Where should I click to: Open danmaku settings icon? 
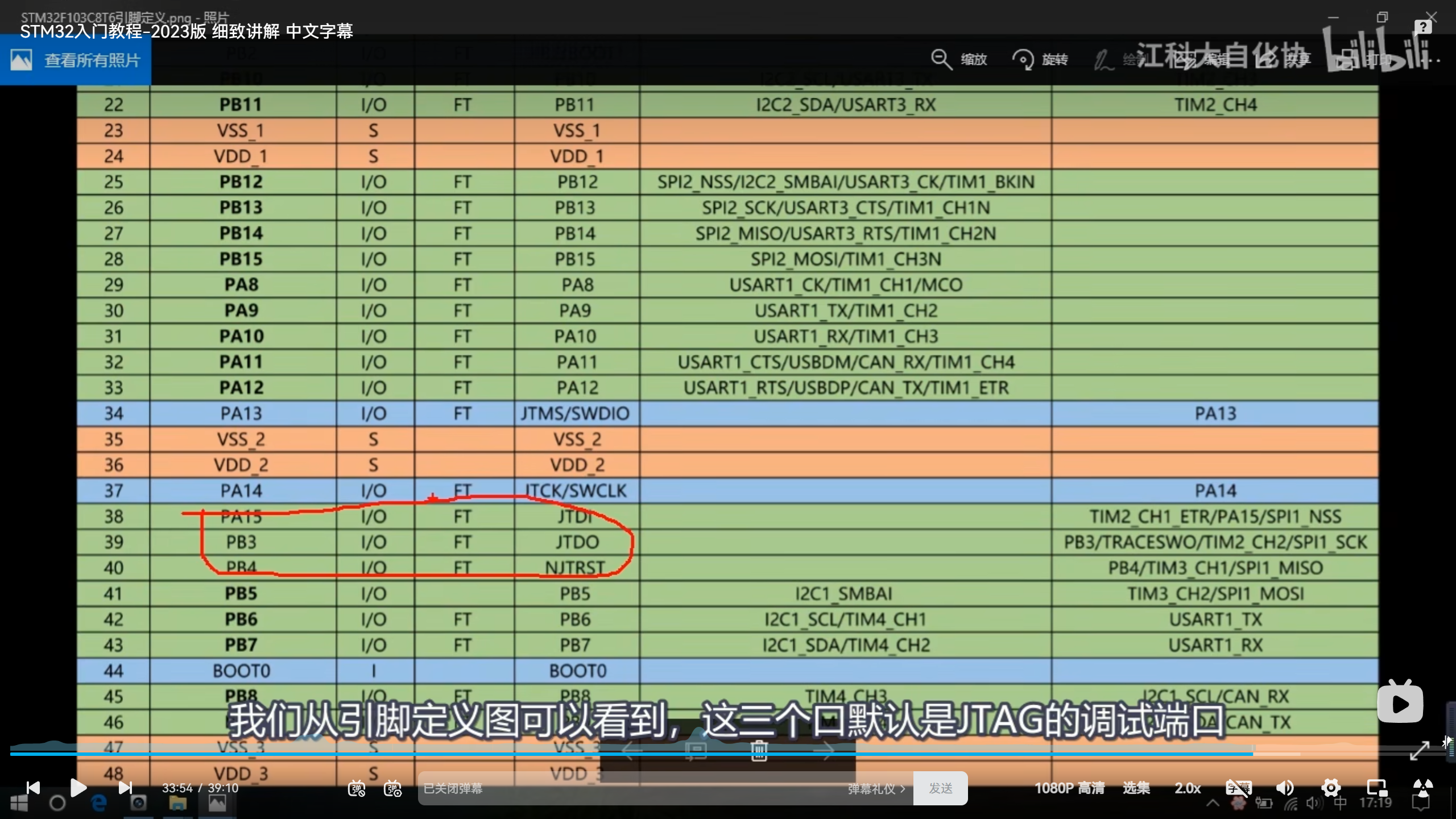[392, 788]
